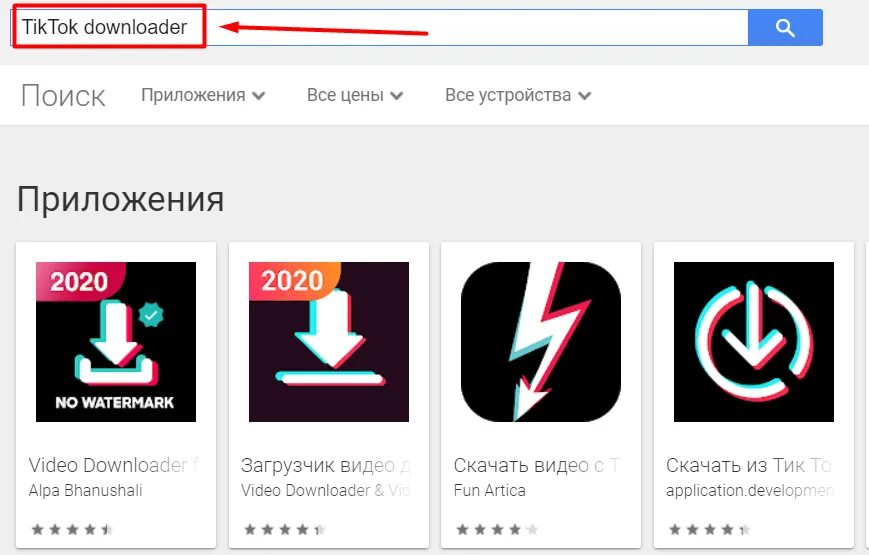Click the blue magnifier search button

[x=785, y=27]
